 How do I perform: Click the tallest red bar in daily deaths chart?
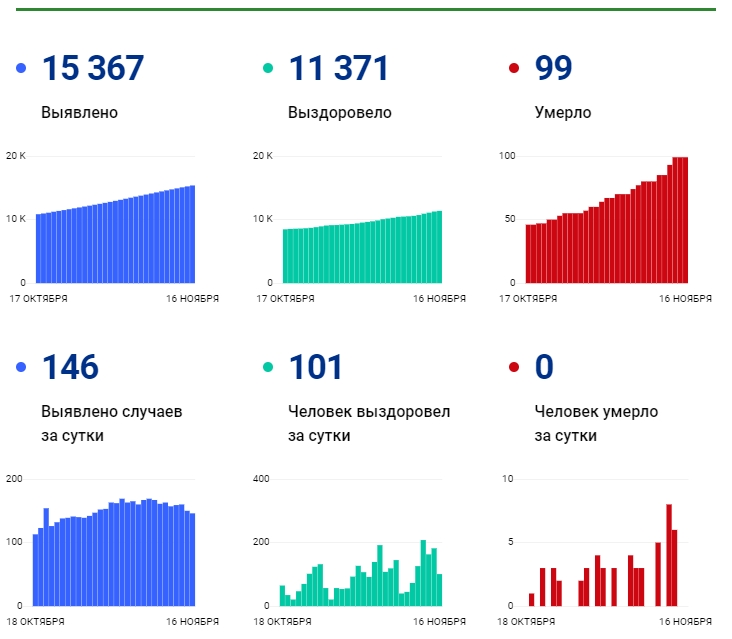[669, 555]
